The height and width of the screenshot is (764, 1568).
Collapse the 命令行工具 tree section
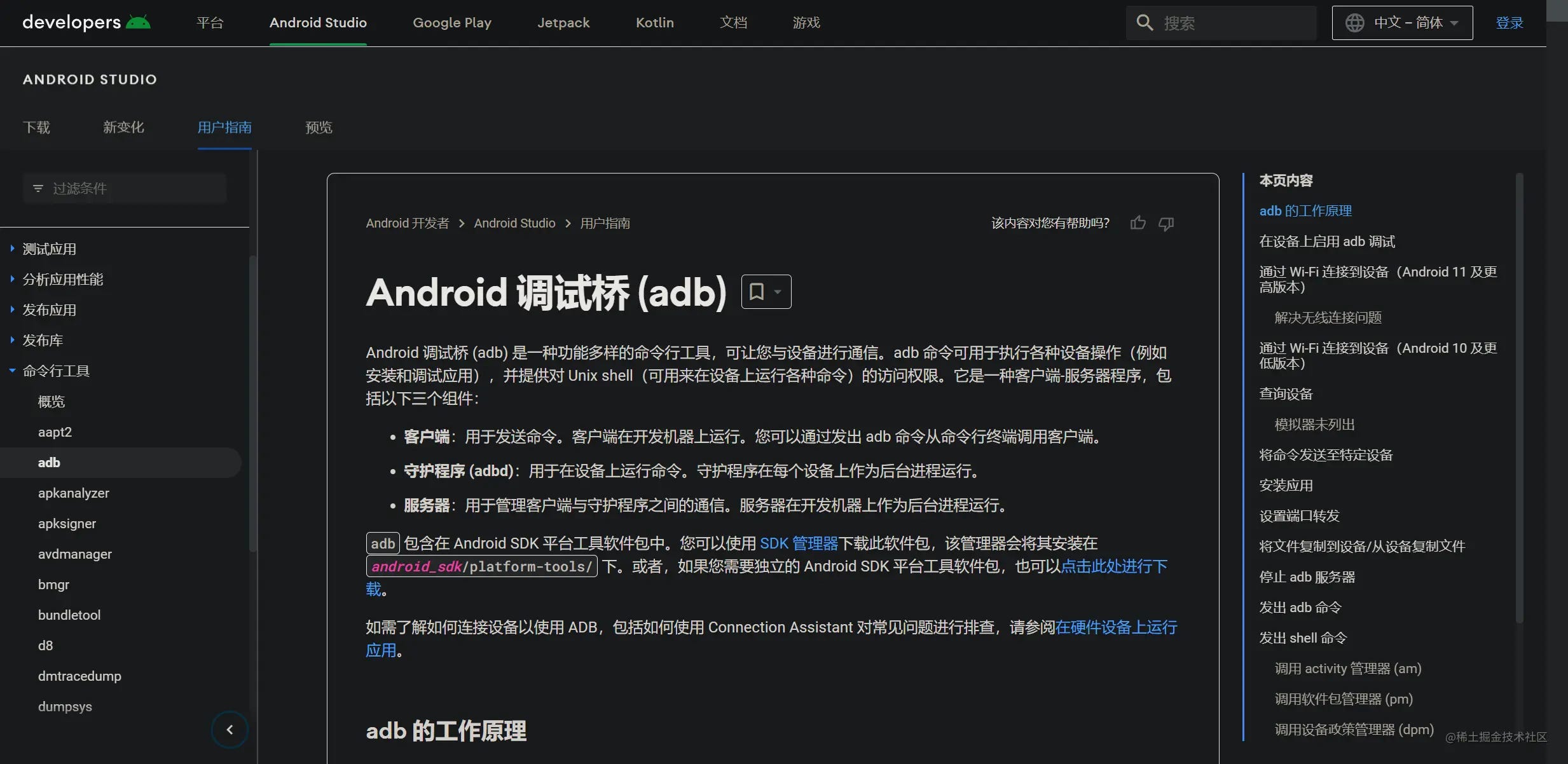[12, 371]
